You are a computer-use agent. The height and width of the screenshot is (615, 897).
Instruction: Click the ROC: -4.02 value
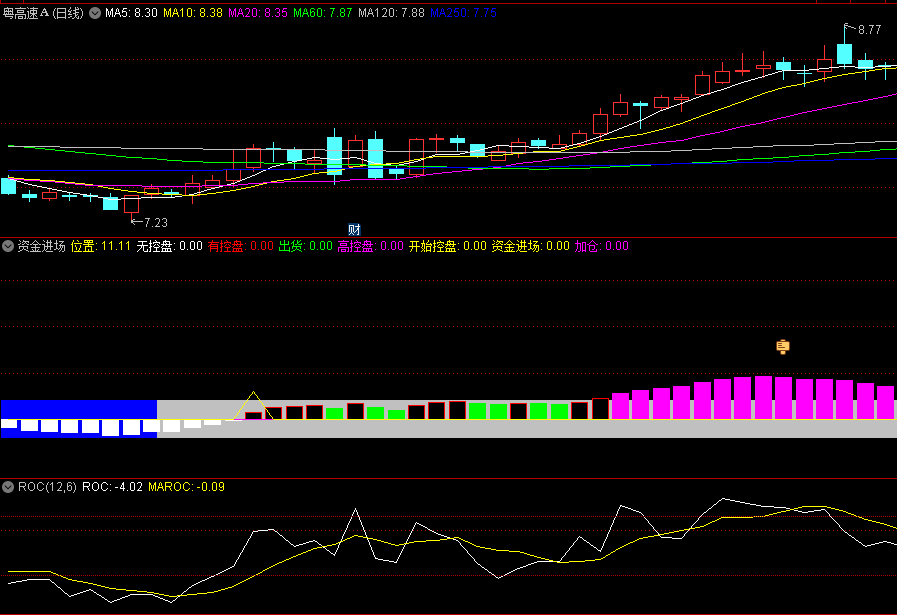tap(112, 487)
